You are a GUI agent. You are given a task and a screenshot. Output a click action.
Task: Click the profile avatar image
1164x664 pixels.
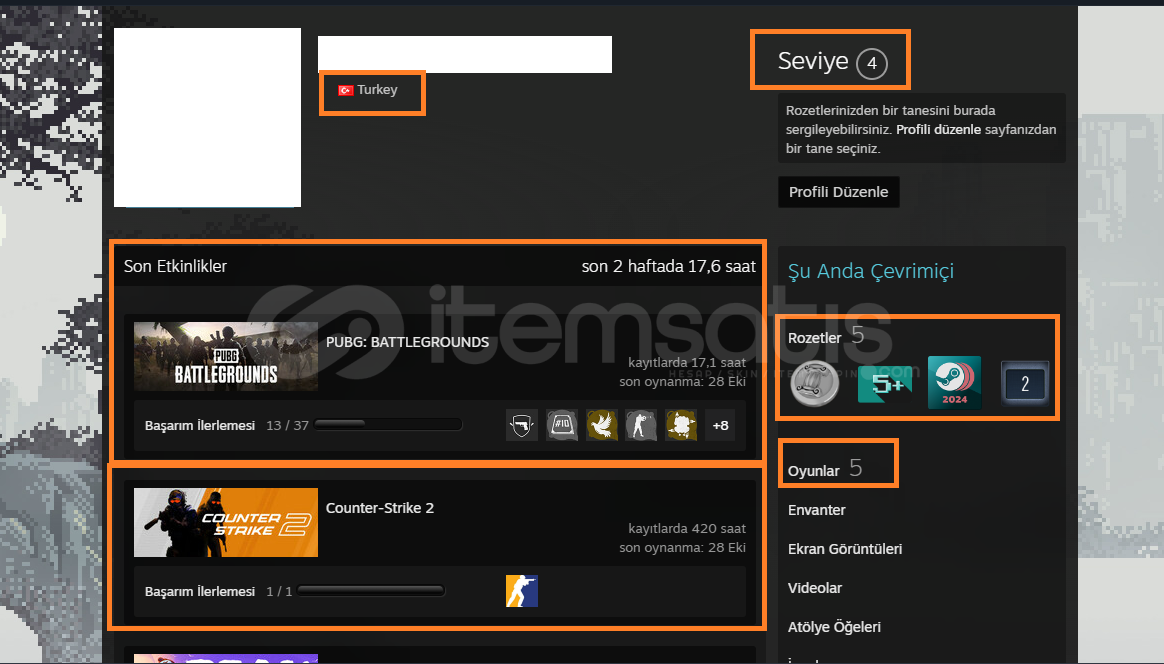[x=207, y=117]
